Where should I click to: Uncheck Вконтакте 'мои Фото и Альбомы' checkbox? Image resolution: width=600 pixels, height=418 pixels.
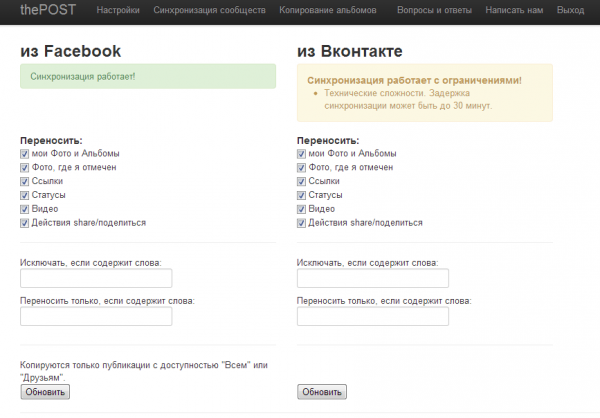pyautogui.click(x=301, y=154)
